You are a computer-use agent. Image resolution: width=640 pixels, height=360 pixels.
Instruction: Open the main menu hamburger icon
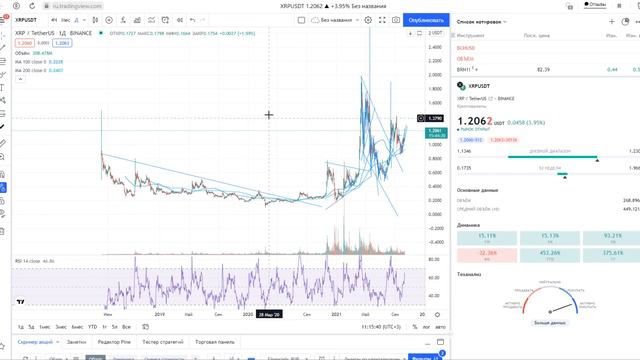click(2, 20)
